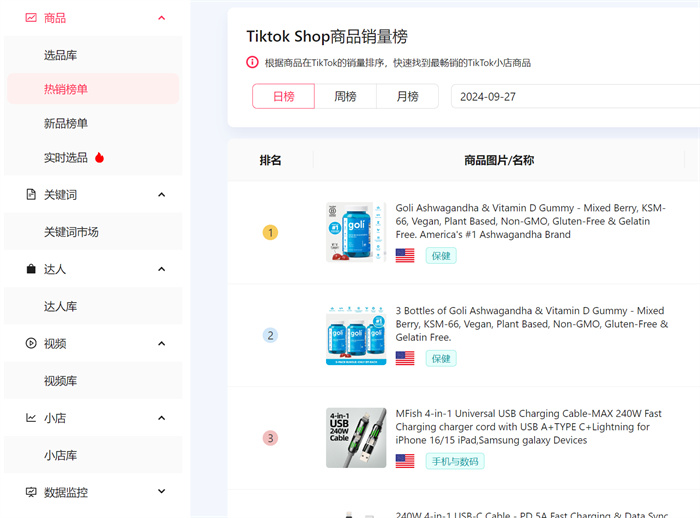The image size is (700, 518).
Task: Click the red info icon under the title
Action: point(252,62)
